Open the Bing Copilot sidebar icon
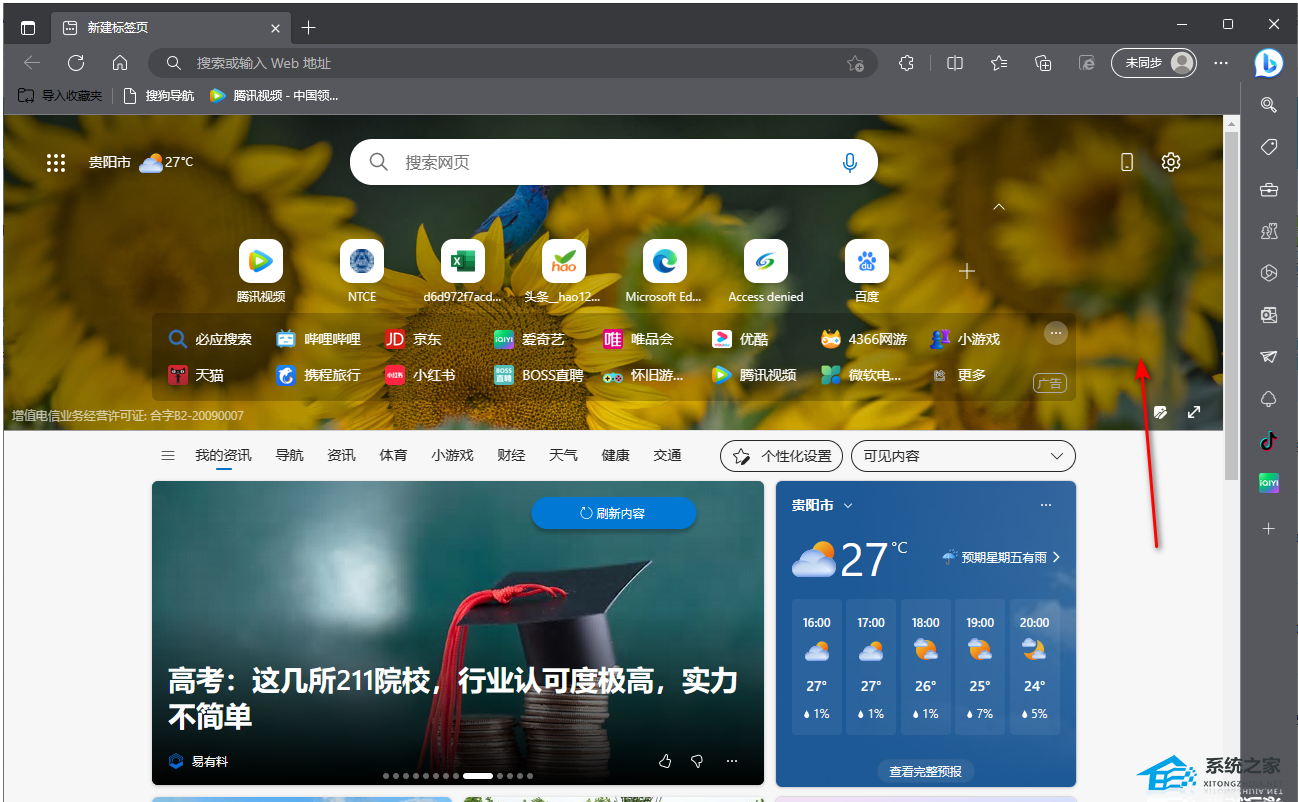 coord(1269,62)
